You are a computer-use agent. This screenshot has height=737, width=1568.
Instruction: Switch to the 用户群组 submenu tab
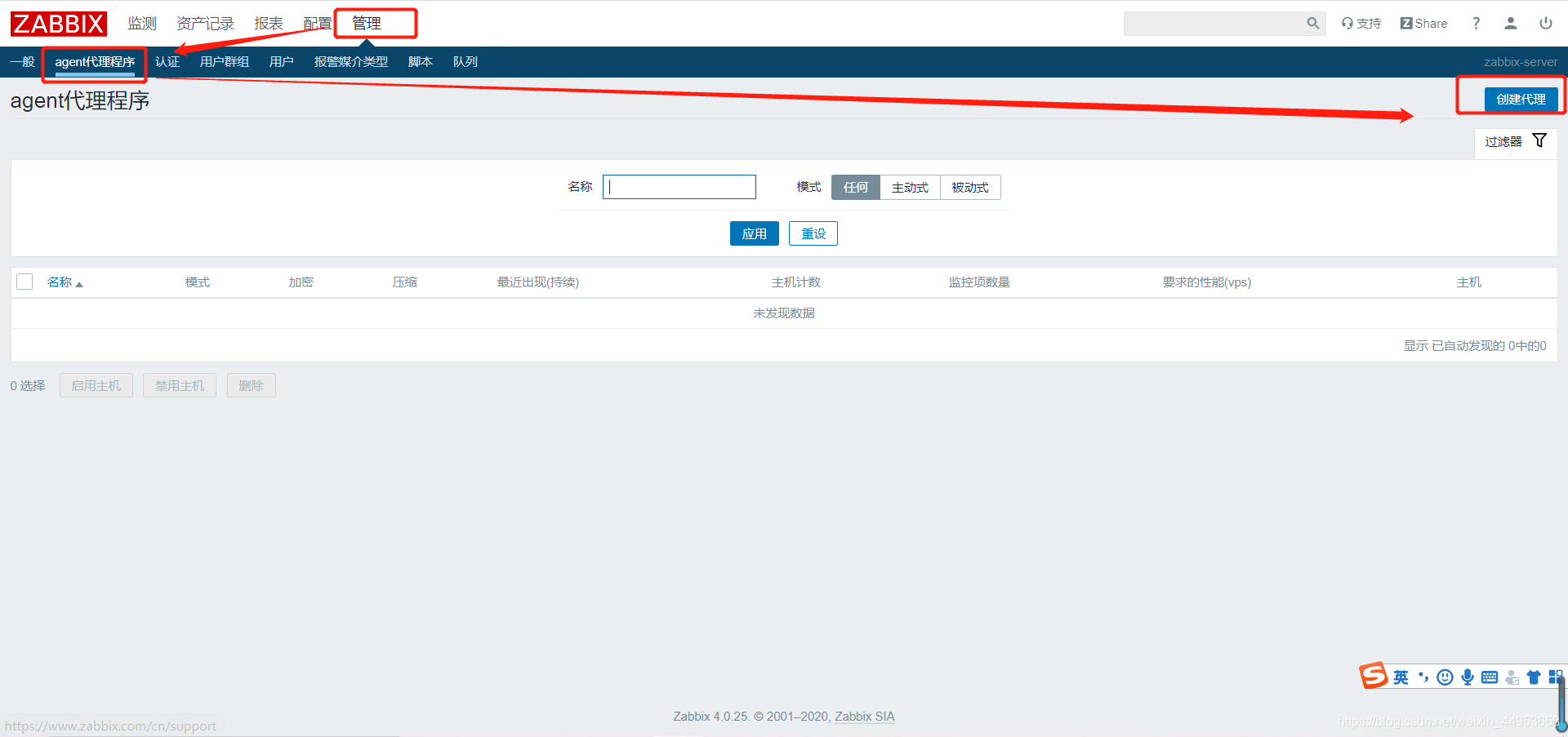pos(225,62)
